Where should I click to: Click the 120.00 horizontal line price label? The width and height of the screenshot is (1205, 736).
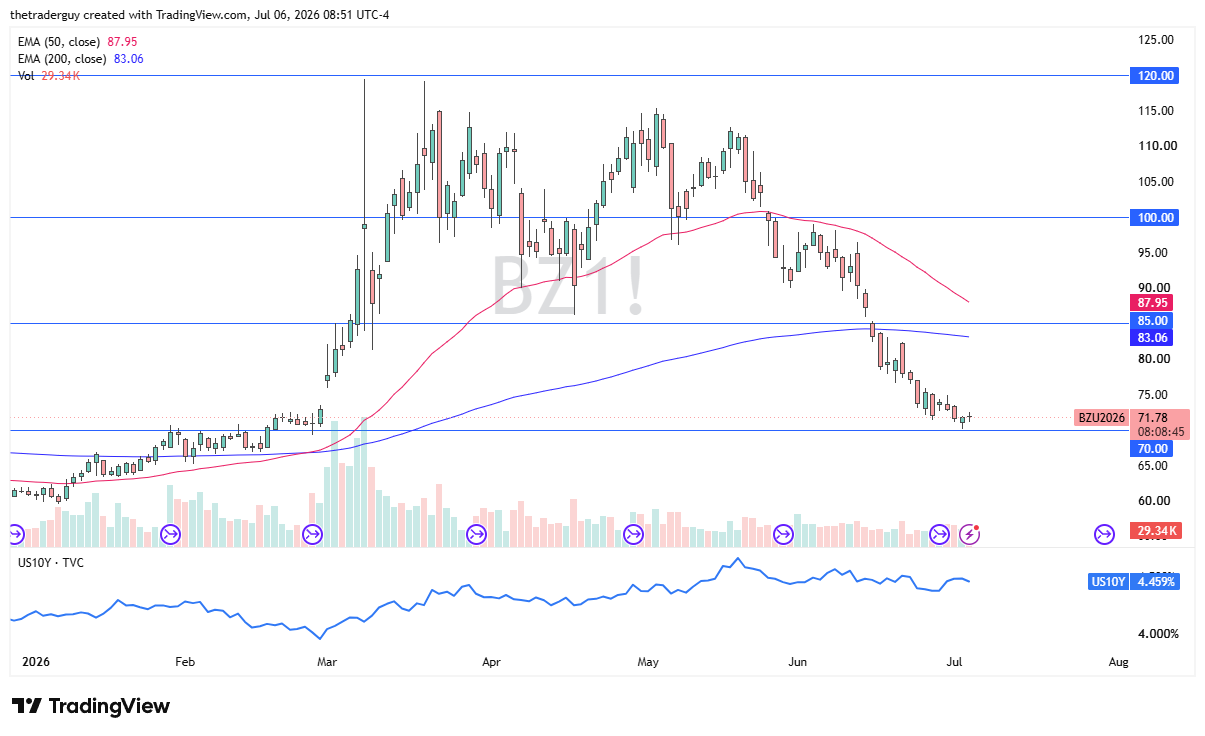click(1153, 75)
